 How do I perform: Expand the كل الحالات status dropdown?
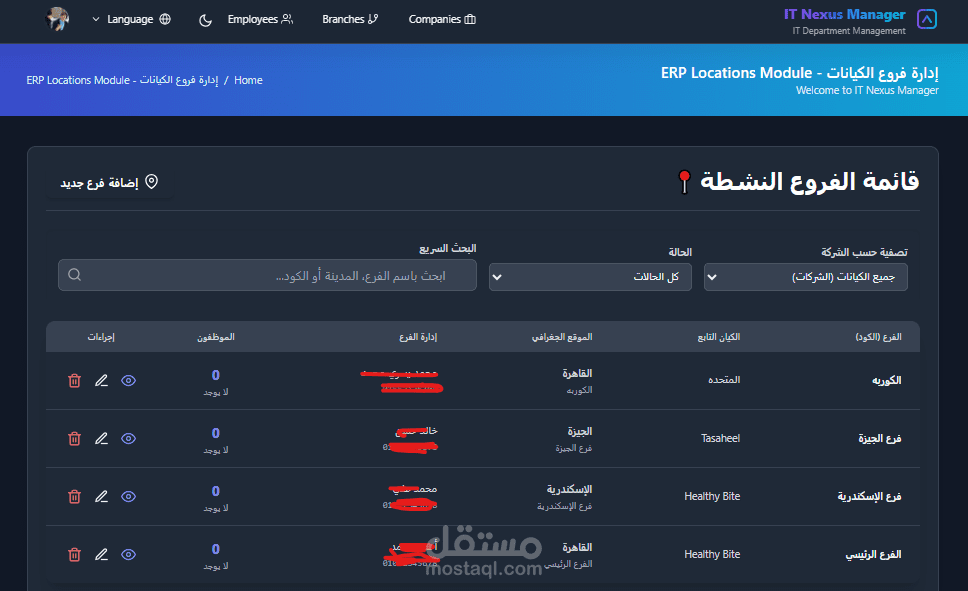[590, 276]
